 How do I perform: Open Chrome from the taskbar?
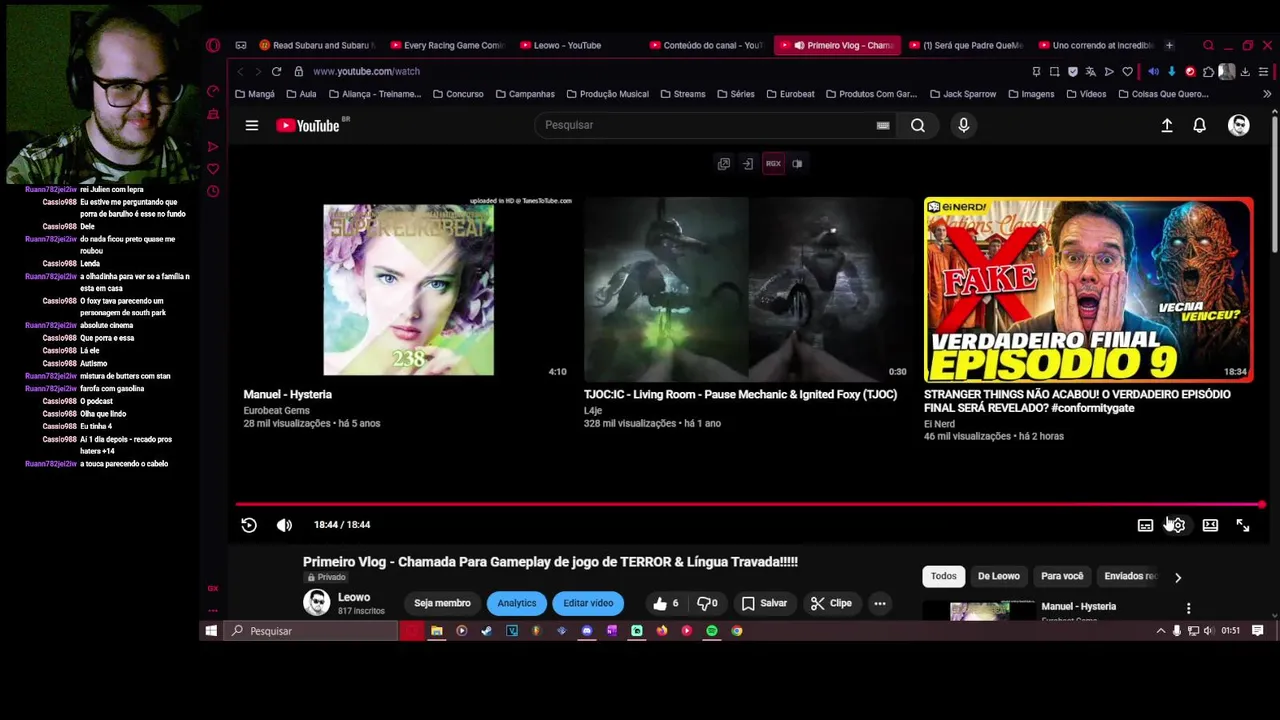tap(737, 631)
